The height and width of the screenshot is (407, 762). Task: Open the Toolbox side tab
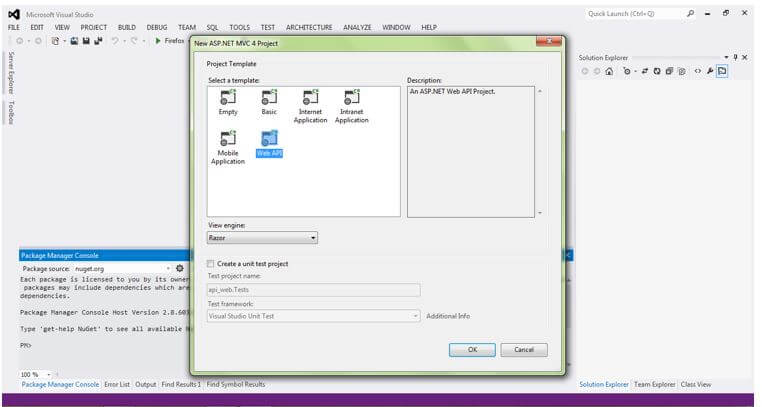11,113
